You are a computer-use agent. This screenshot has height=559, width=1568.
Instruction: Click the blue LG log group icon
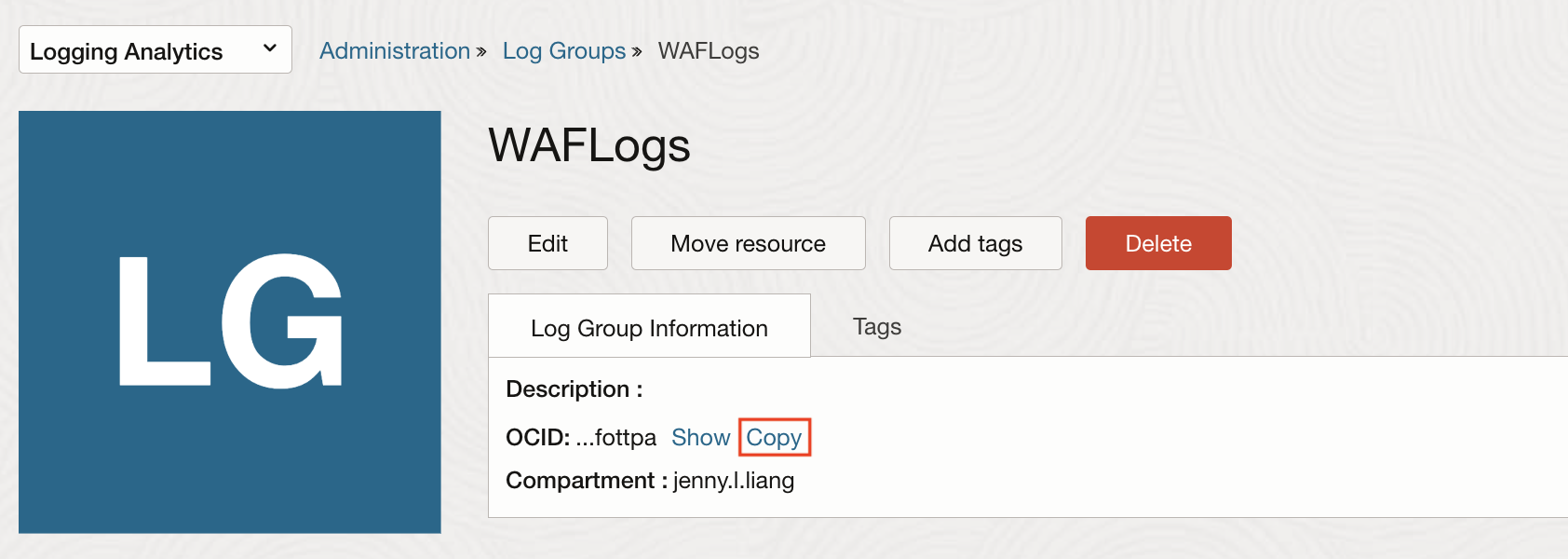click(230, 321)
